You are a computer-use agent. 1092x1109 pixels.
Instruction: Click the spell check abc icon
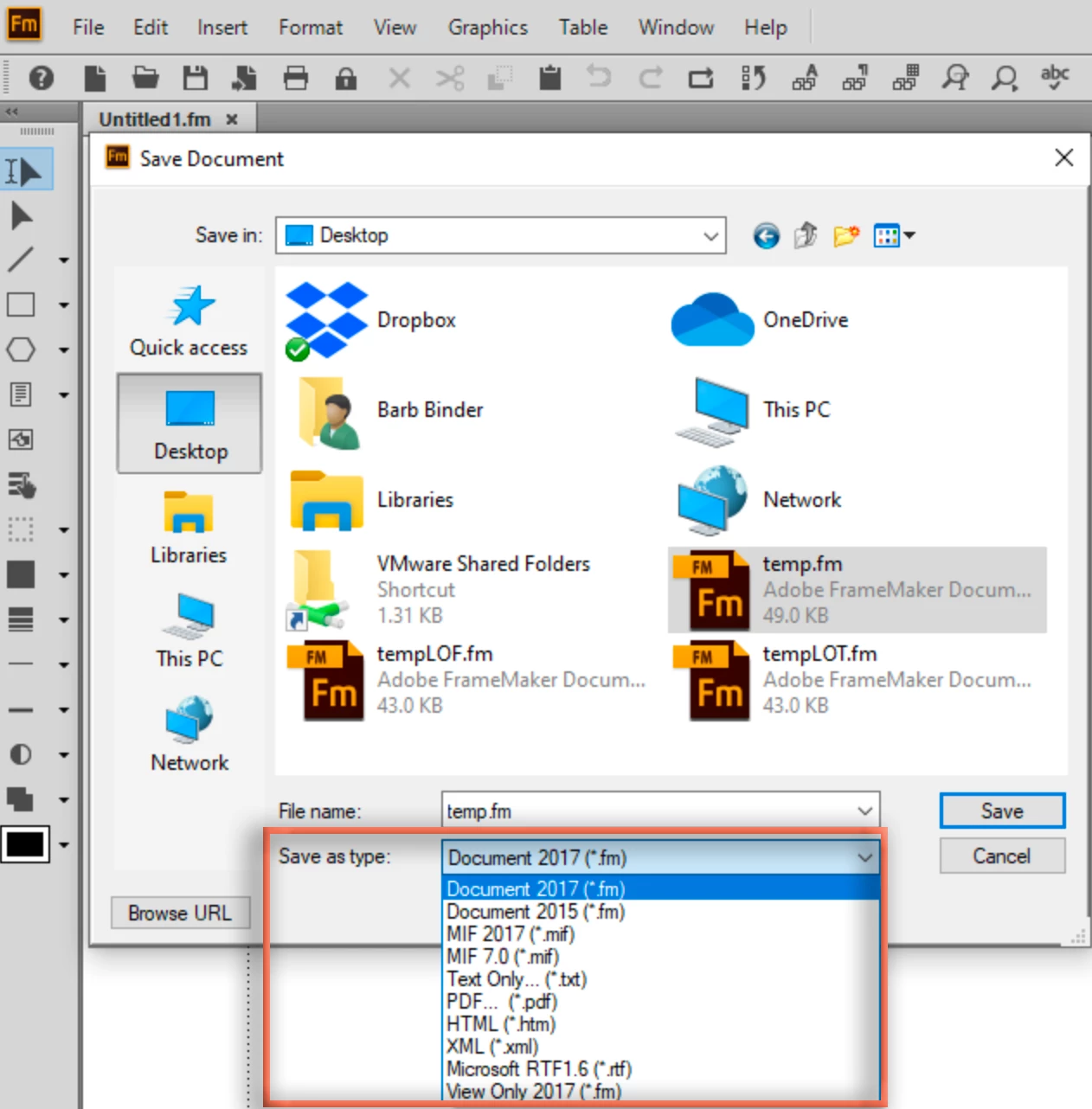(x=1054, y=77)
